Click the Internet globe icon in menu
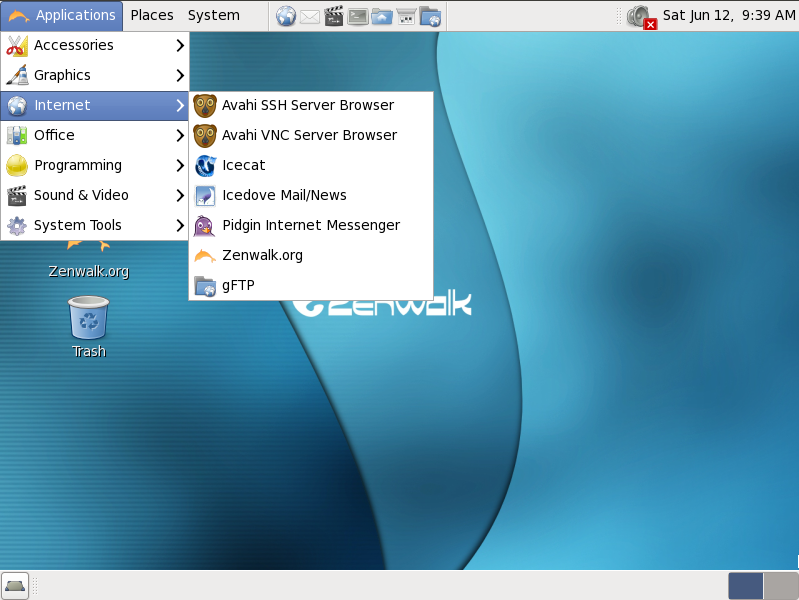799x600 pixels. (17, 106)
